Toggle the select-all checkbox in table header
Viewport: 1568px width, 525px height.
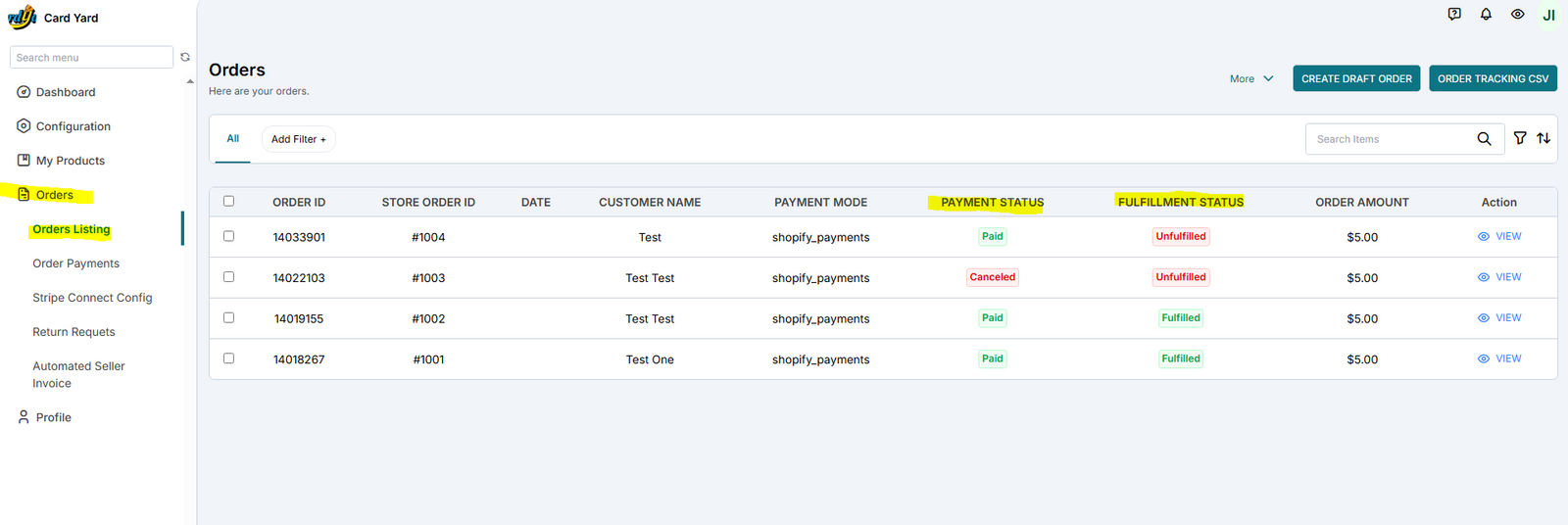pos(228,201)
